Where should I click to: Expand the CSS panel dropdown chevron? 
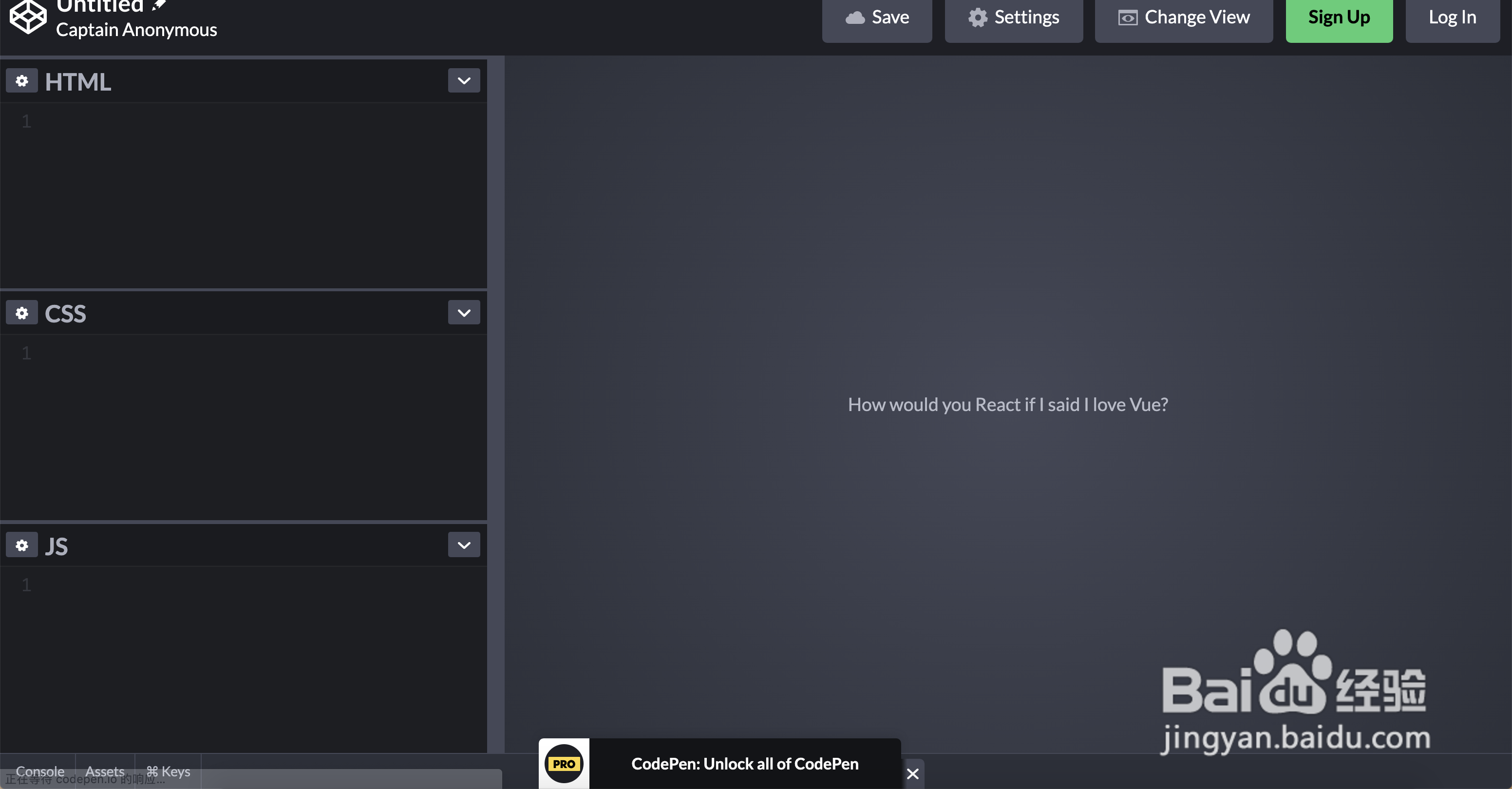point(464,313)
